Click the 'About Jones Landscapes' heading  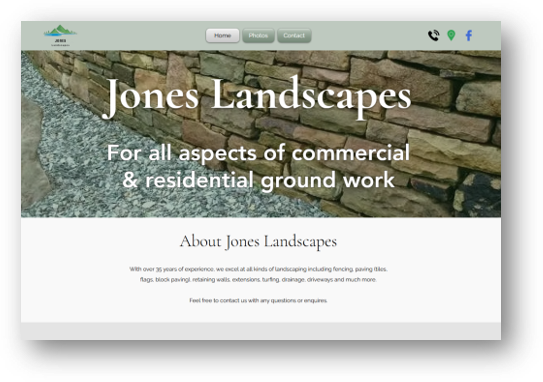(x=258, y=241)
